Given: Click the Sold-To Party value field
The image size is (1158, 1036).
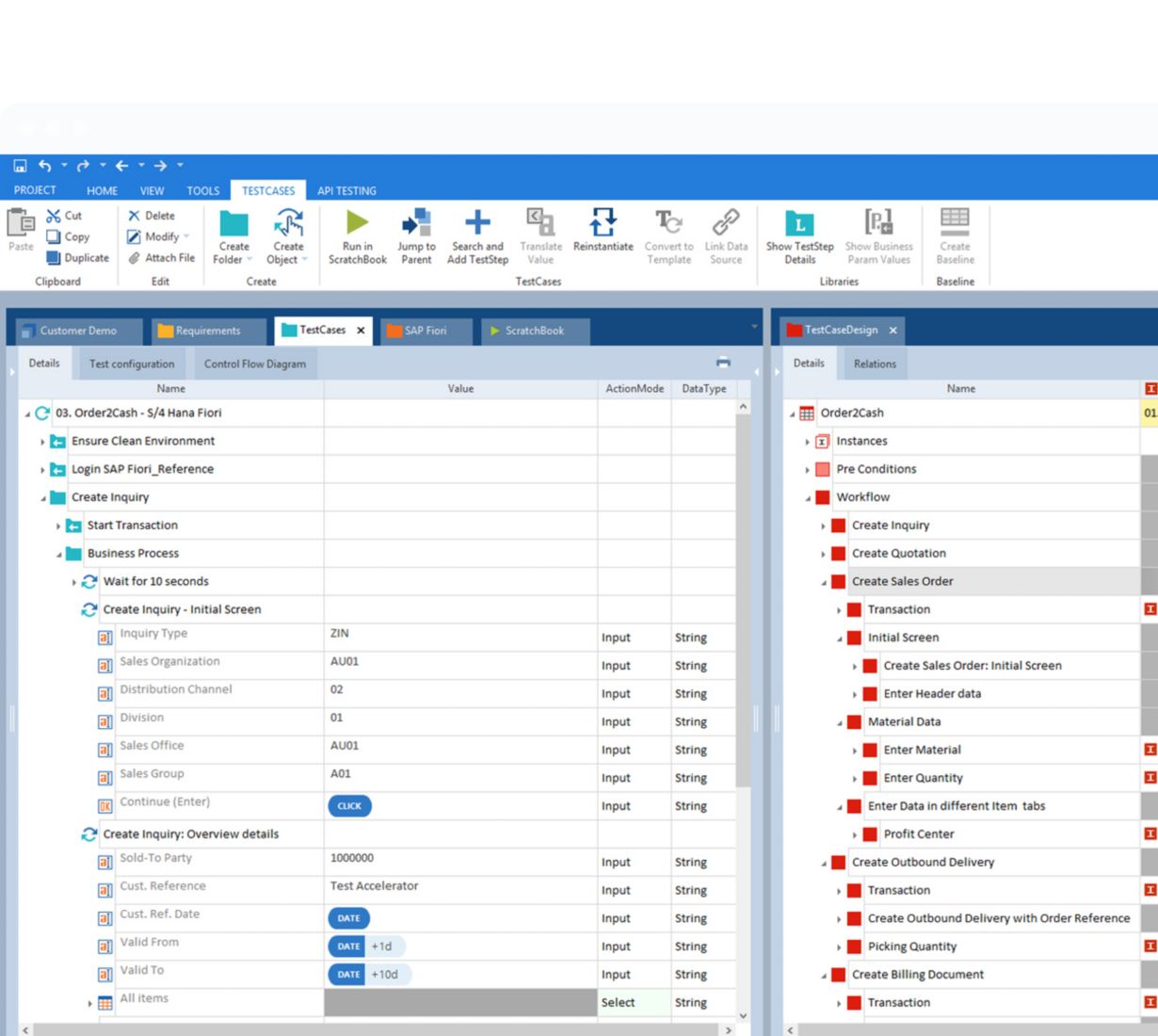Looking at the screenshot, I should click(459, 859).
